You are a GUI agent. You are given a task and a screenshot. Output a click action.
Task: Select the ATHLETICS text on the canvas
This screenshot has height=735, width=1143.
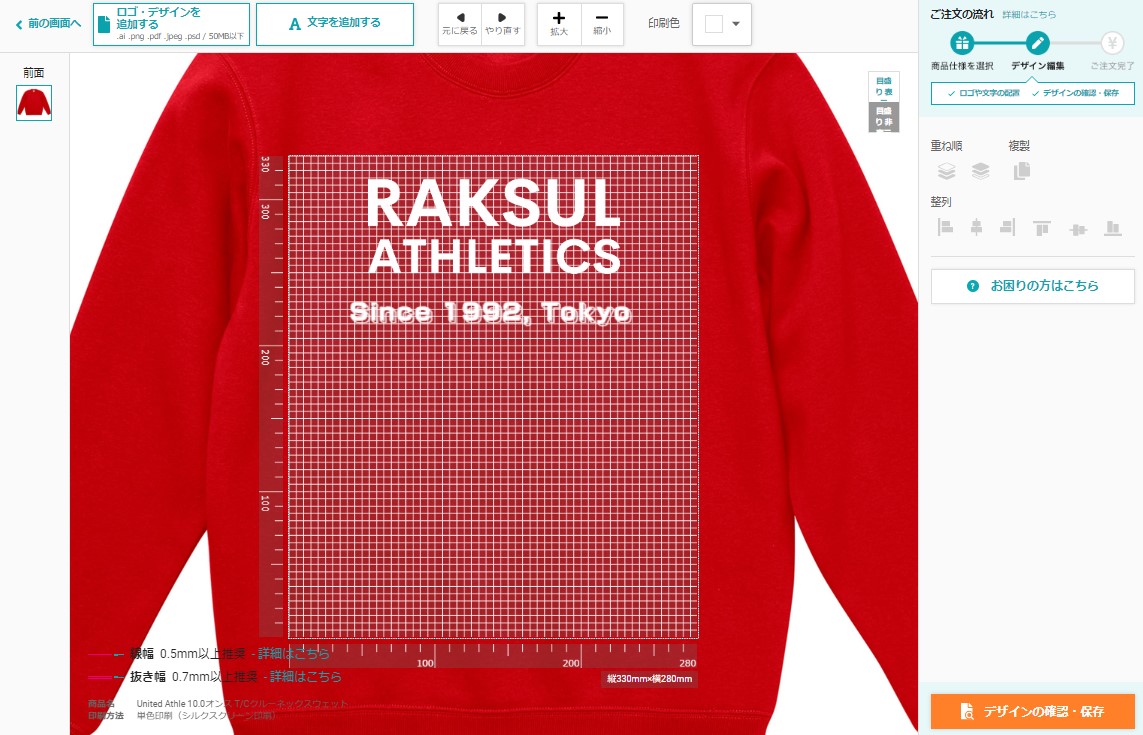click(x=495, y=256)
